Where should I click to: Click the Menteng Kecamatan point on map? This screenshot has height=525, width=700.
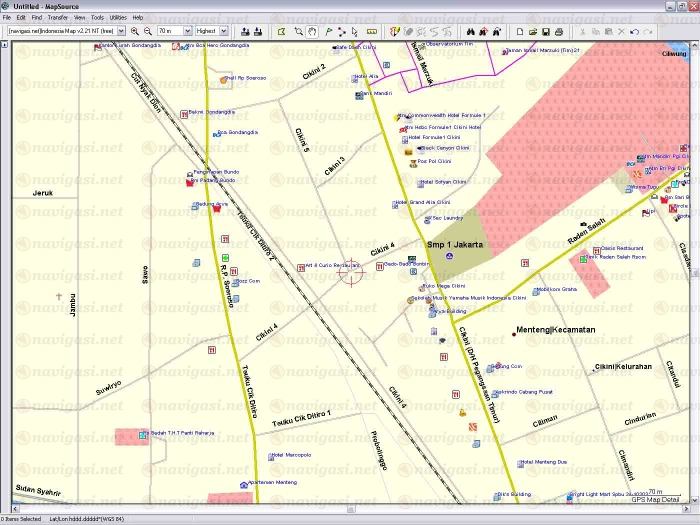click(515, 331)
